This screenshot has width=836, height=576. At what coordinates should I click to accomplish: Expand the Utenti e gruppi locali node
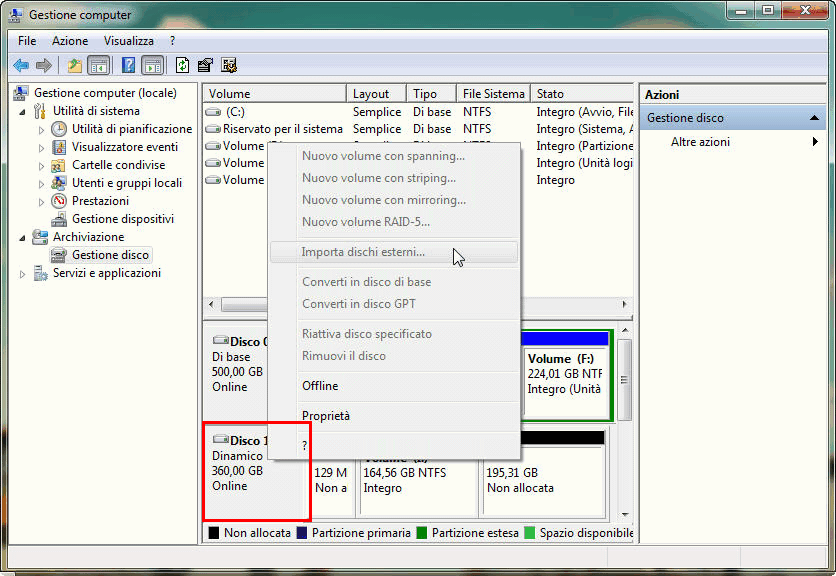(x=41, y=184)
